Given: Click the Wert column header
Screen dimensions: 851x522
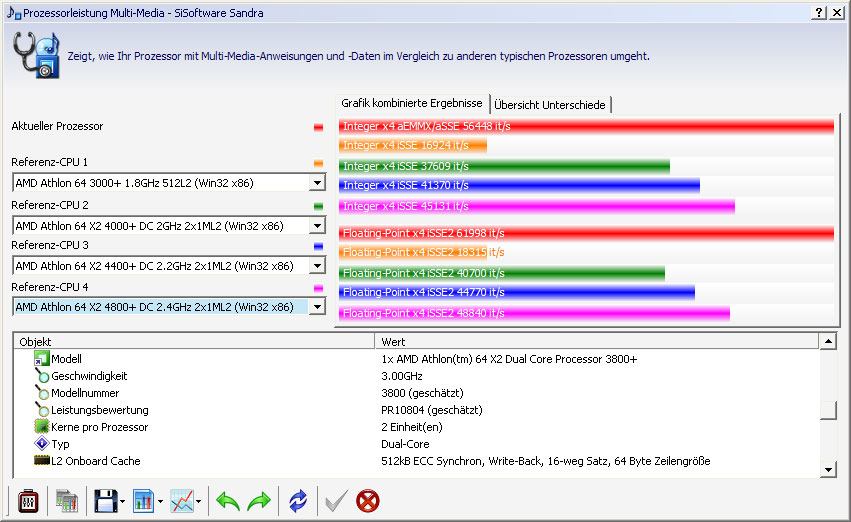Looking at the screenshot, I should pyautogui.click(x=596, y=341).
